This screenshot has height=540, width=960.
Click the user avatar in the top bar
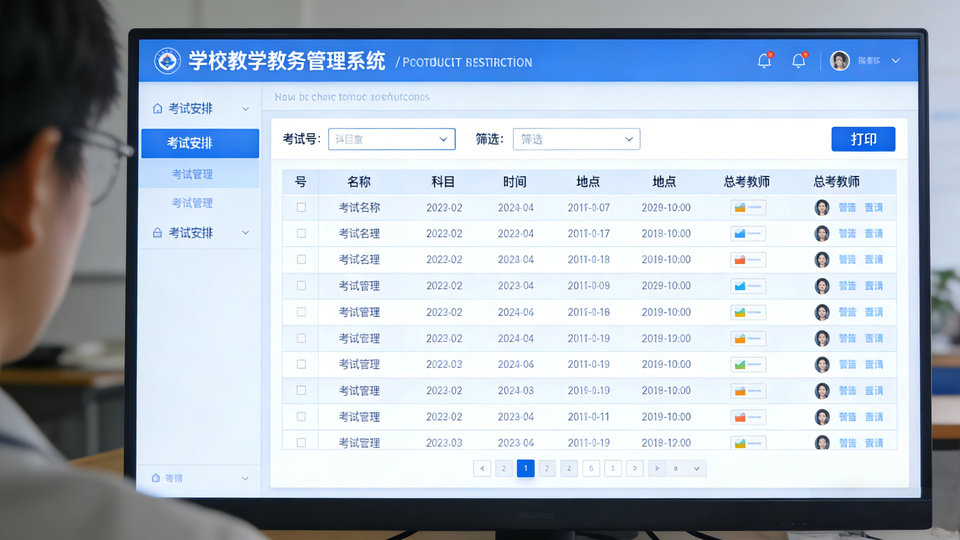pyautogui.click(x=840, y=61)
